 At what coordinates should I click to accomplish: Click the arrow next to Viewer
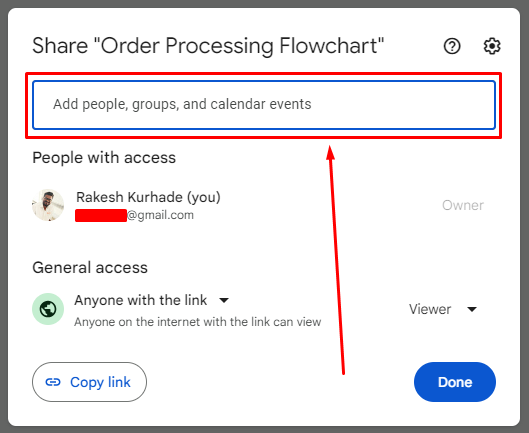472,309
